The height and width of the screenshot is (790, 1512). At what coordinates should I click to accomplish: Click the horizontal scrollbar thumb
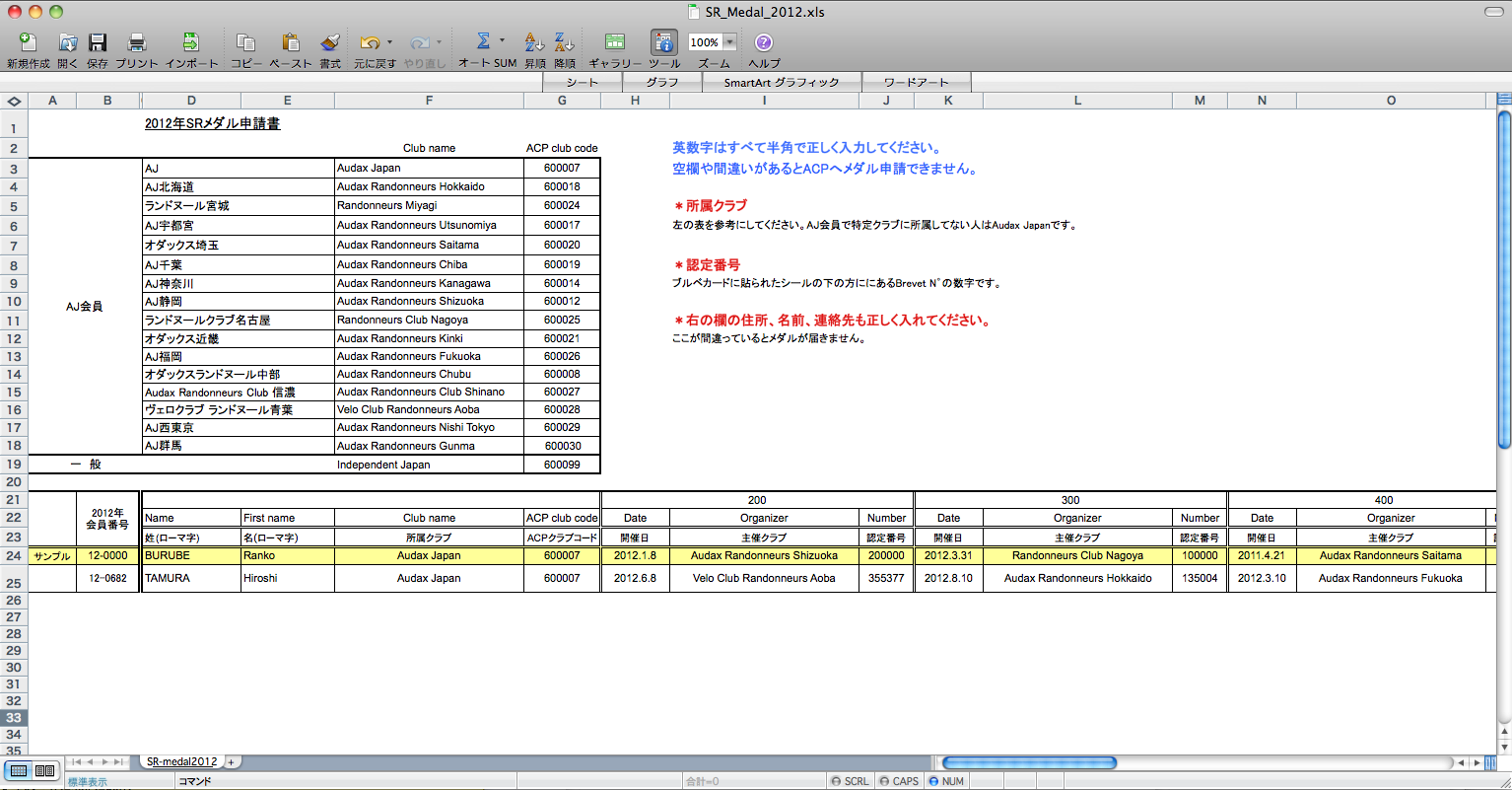[1030, 762]
